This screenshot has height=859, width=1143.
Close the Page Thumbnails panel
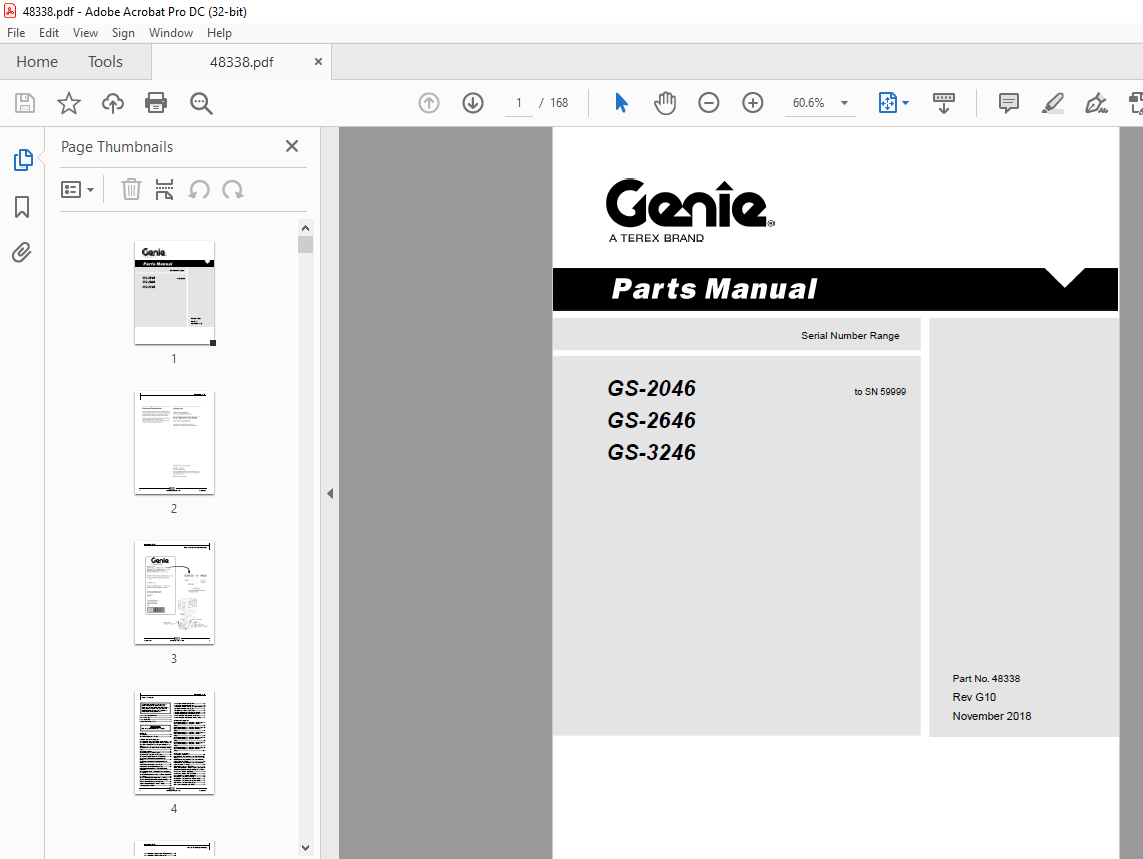point(292,146)
